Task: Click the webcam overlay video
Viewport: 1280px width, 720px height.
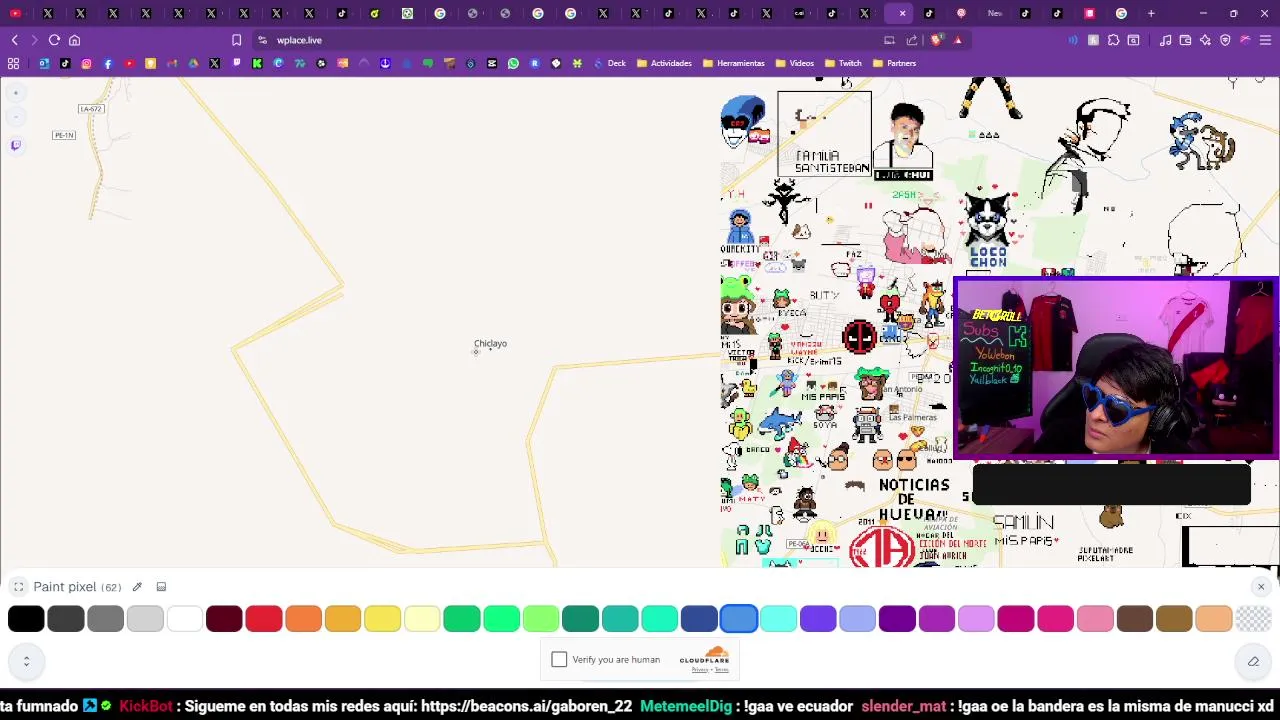Action: click(x=1116, y=368)
